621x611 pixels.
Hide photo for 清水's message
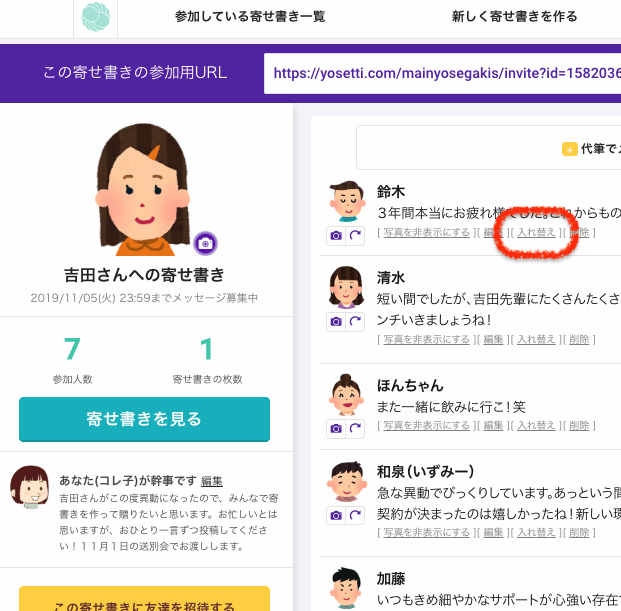[426, 339]
